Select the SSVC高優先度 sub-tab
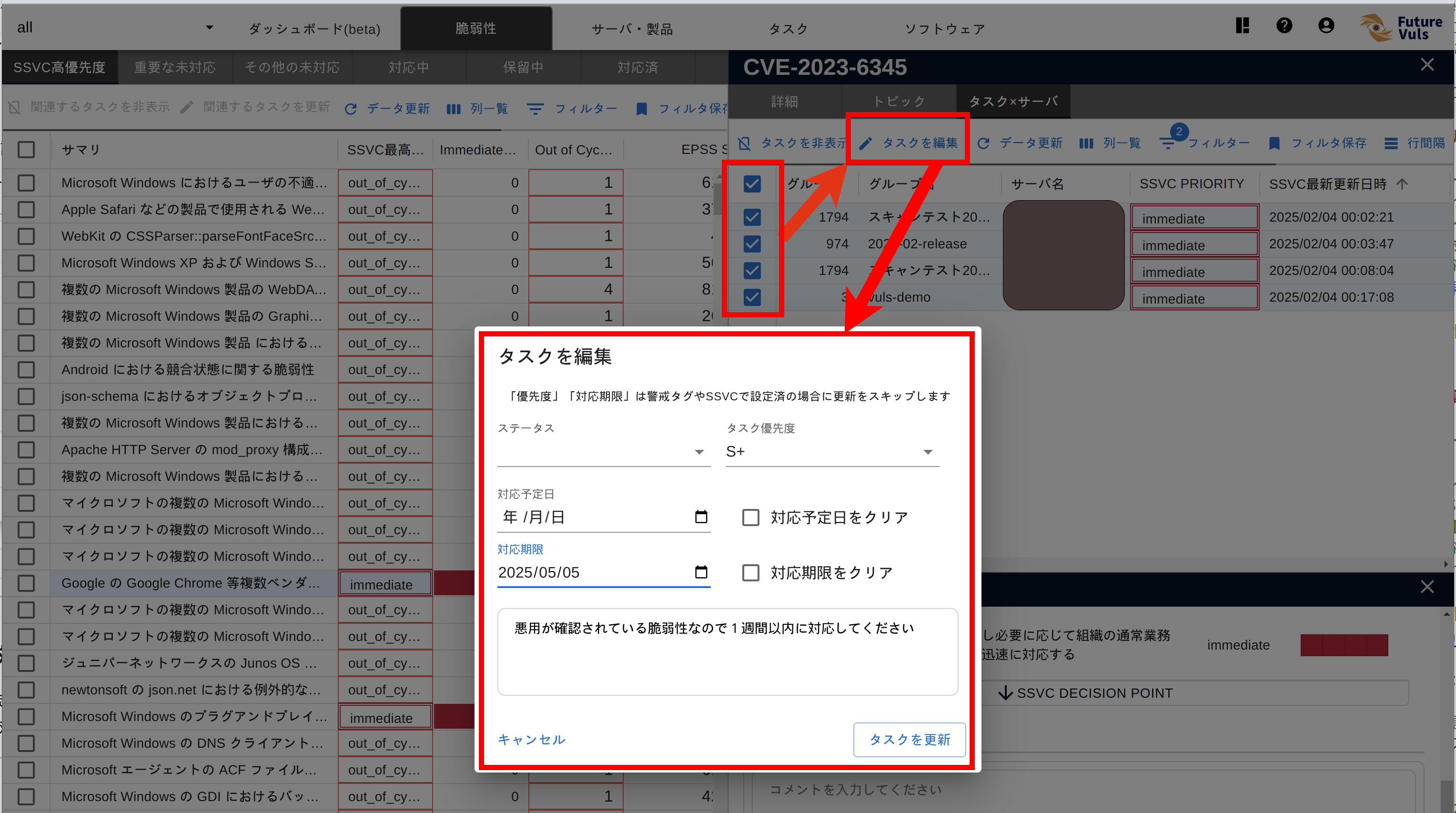The width and height of the screenshot is (1456, 813). (x=60, y=67)
